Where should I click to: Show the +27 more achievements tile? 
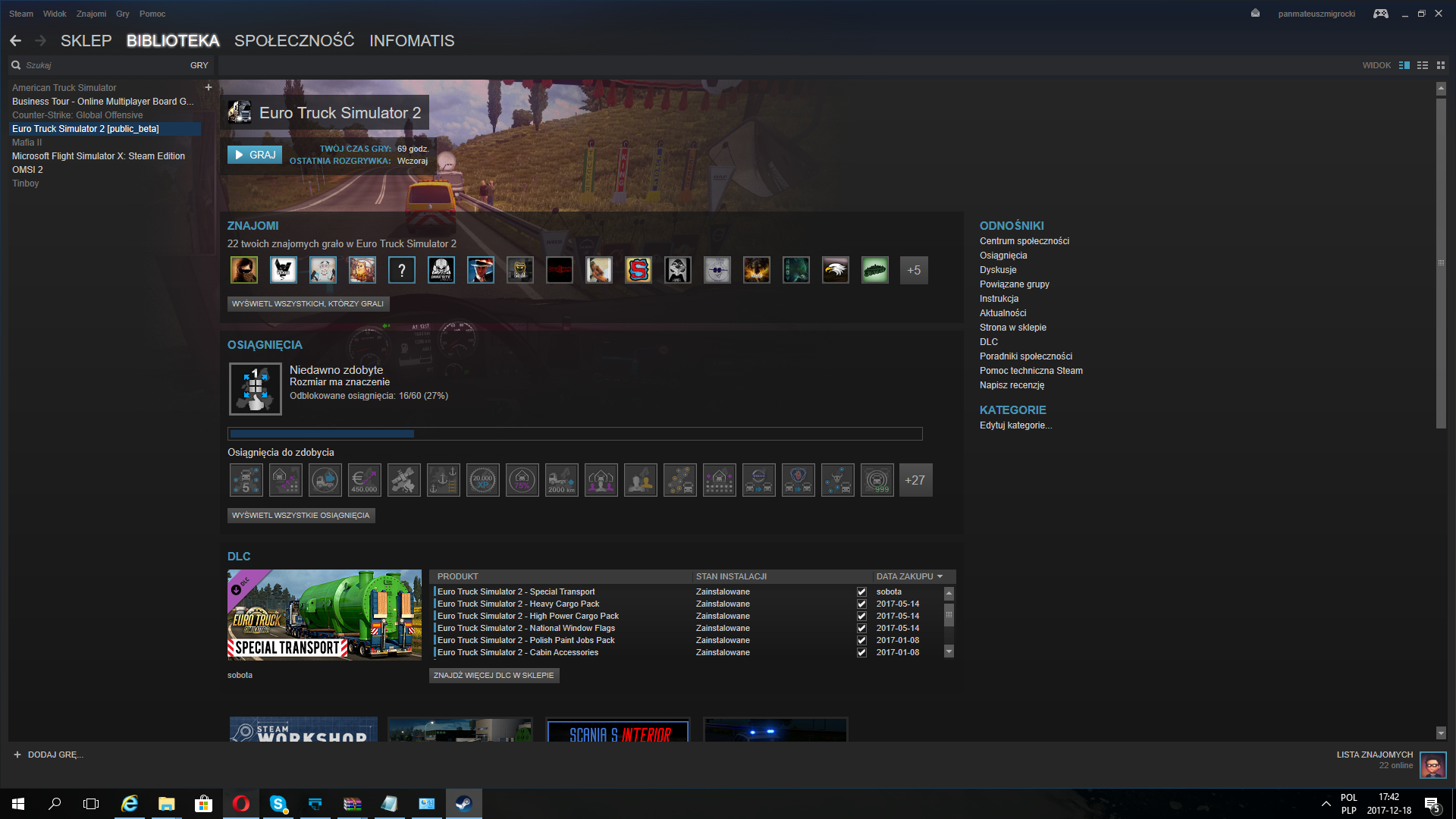(915, 480)
